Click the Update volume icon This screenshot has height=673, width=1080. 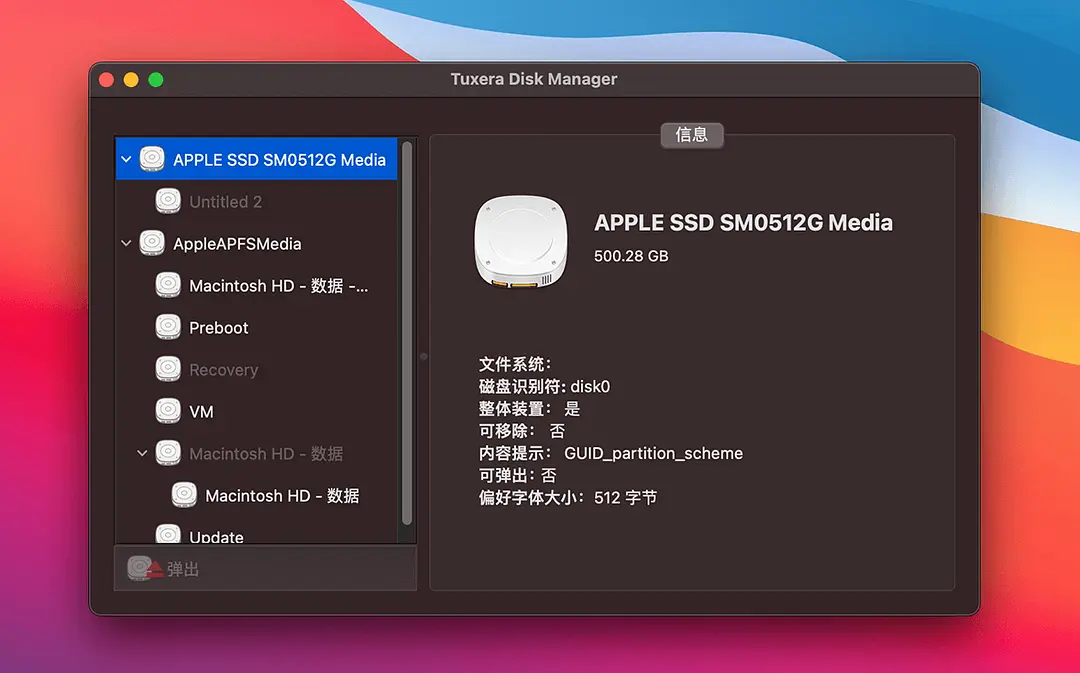(x=168, y=534)
